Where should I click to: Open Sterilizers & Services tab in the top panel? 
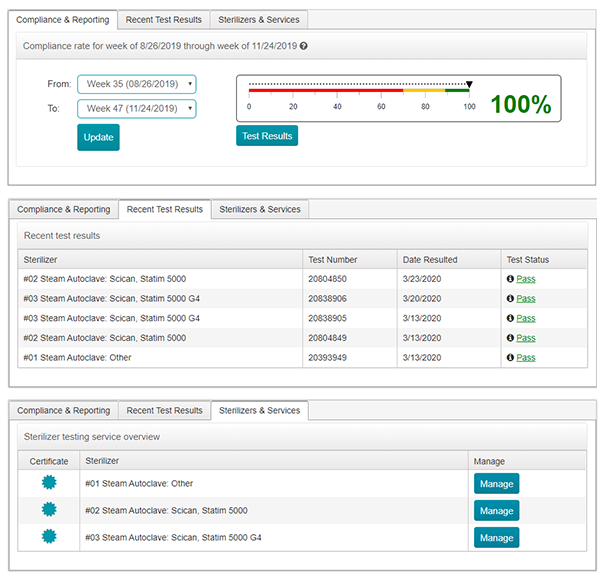(x=259, y=19)
